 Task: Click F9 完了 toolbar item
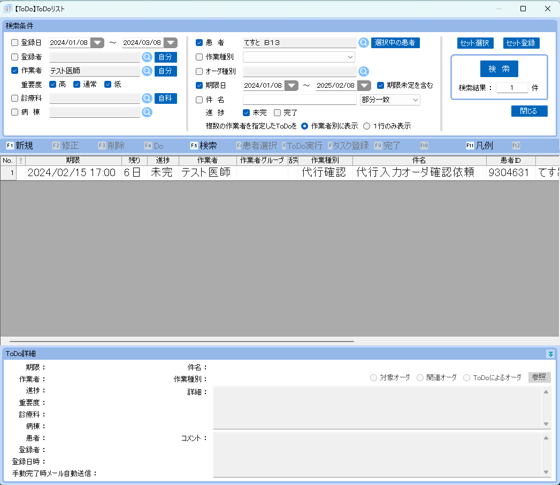(x=387, y=146)
